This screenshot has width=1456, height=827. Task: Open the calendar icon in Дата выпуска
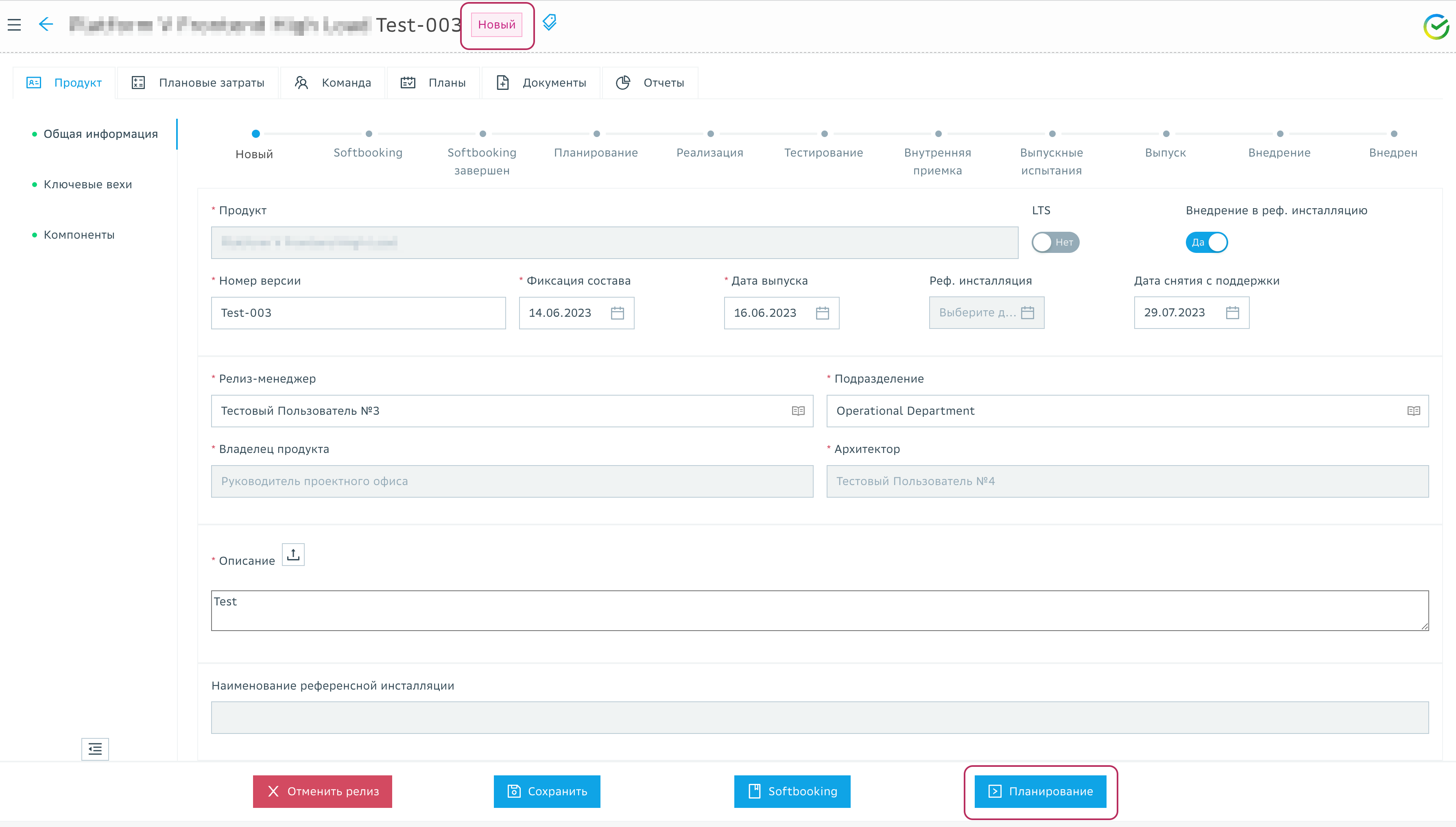[x=822, y=313]
